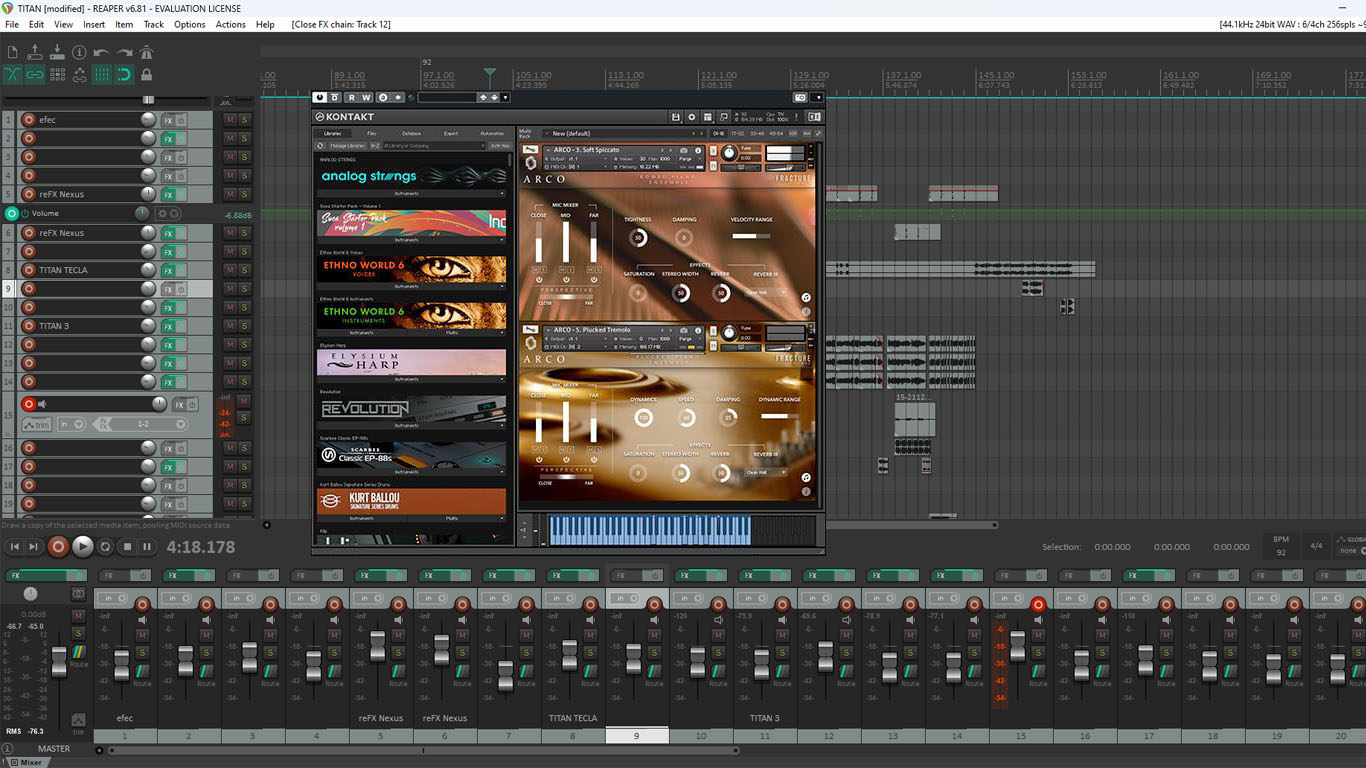The width and height of the screenshot is (1366, 768).
Task: Switch to the Automation tab in Kontakt
Action: pos(492,133)
